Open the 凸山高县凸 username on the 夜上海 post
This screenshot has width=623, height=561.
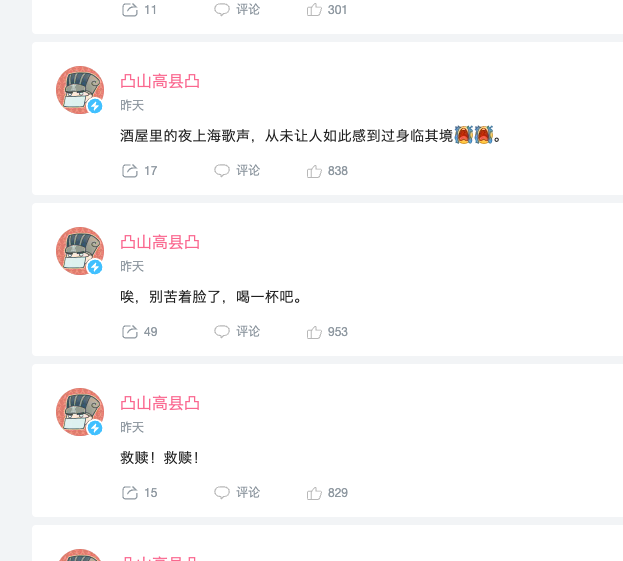click(x=160, y=81)
